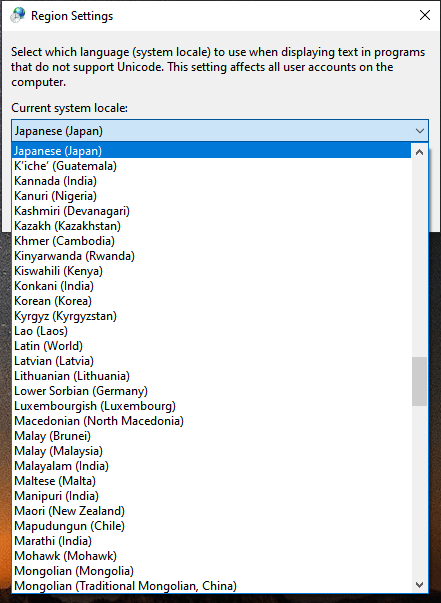Select Korean (Korea) locale

211,301
